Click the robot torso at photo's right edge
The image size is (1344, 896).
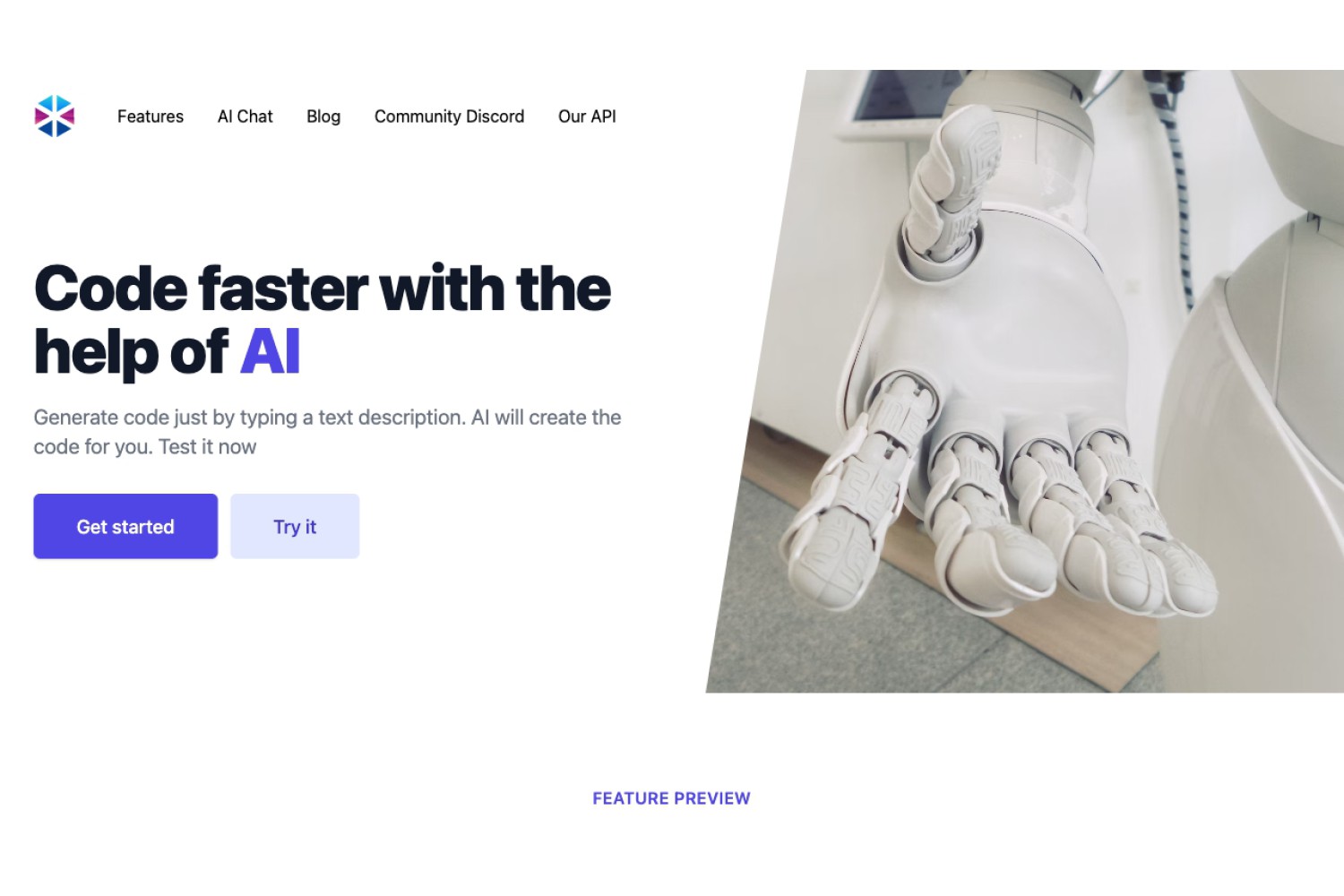[1272, 448]
